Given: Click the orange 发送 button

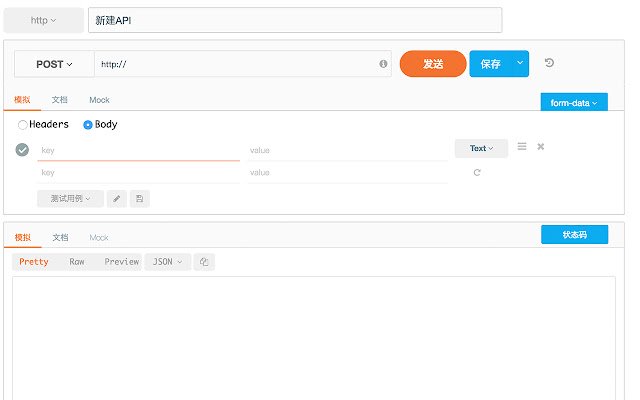Looking at the screenshot, I should point(433,64).
